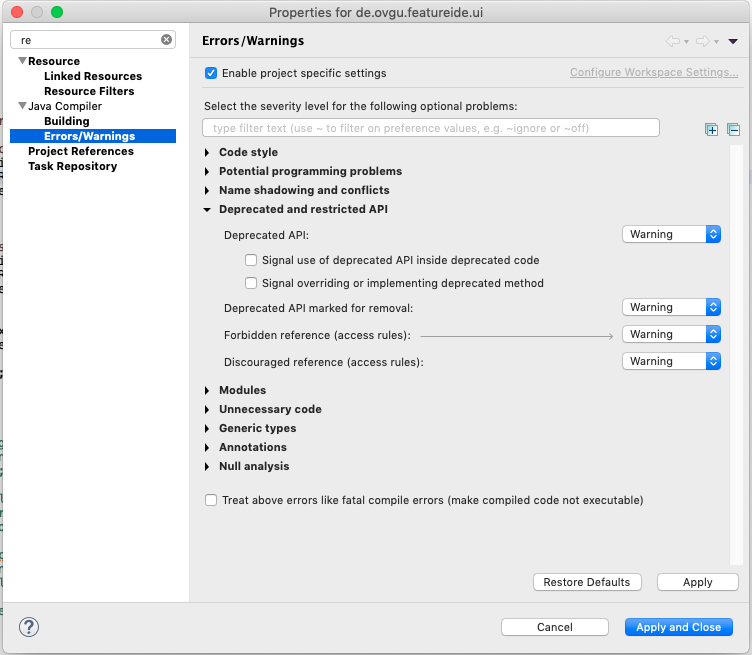This screenshot has width=752, height=655.
Task: Click the Apply button
Action: tap(697, 582)
